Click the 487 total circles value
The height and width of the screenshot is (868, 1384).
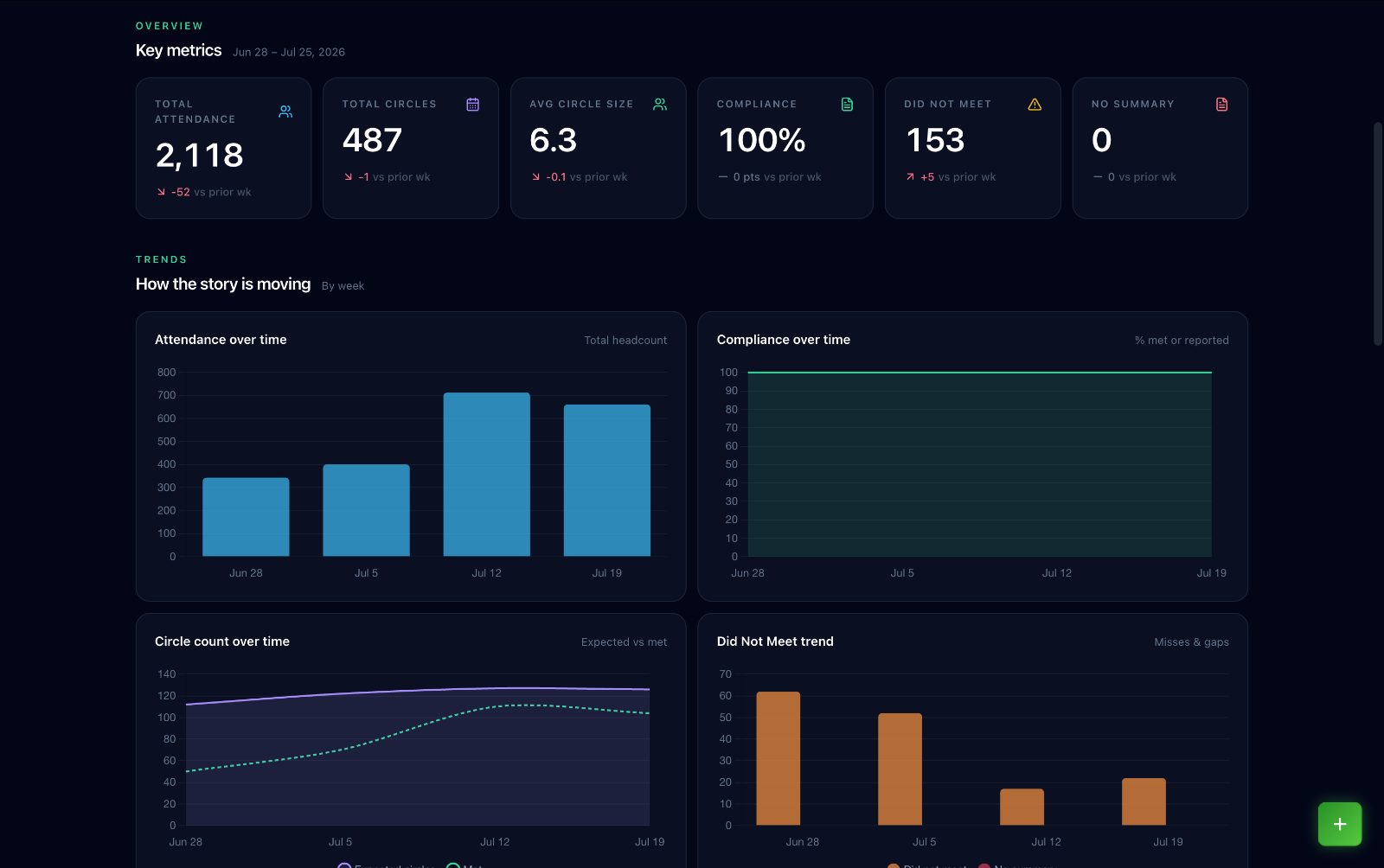[x=372, y=140]
